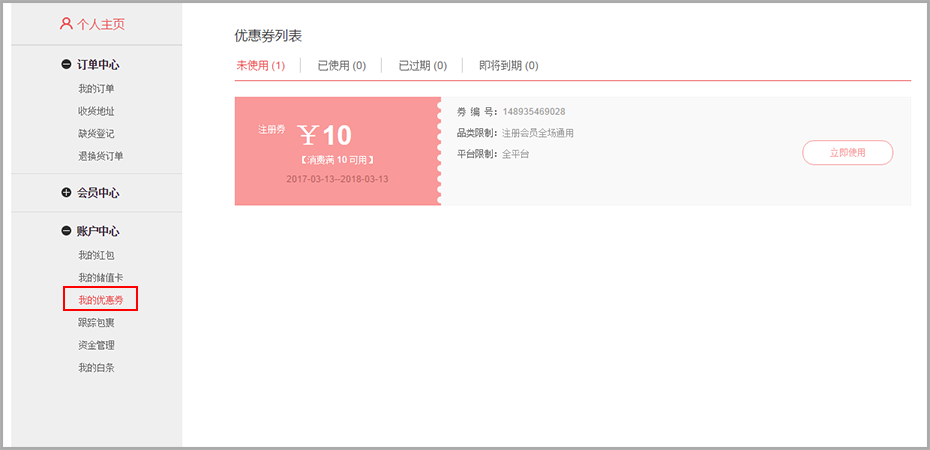Click the user profile icon beside 个人主页
This screenshot has width=930, height=450.
[66, 23]
